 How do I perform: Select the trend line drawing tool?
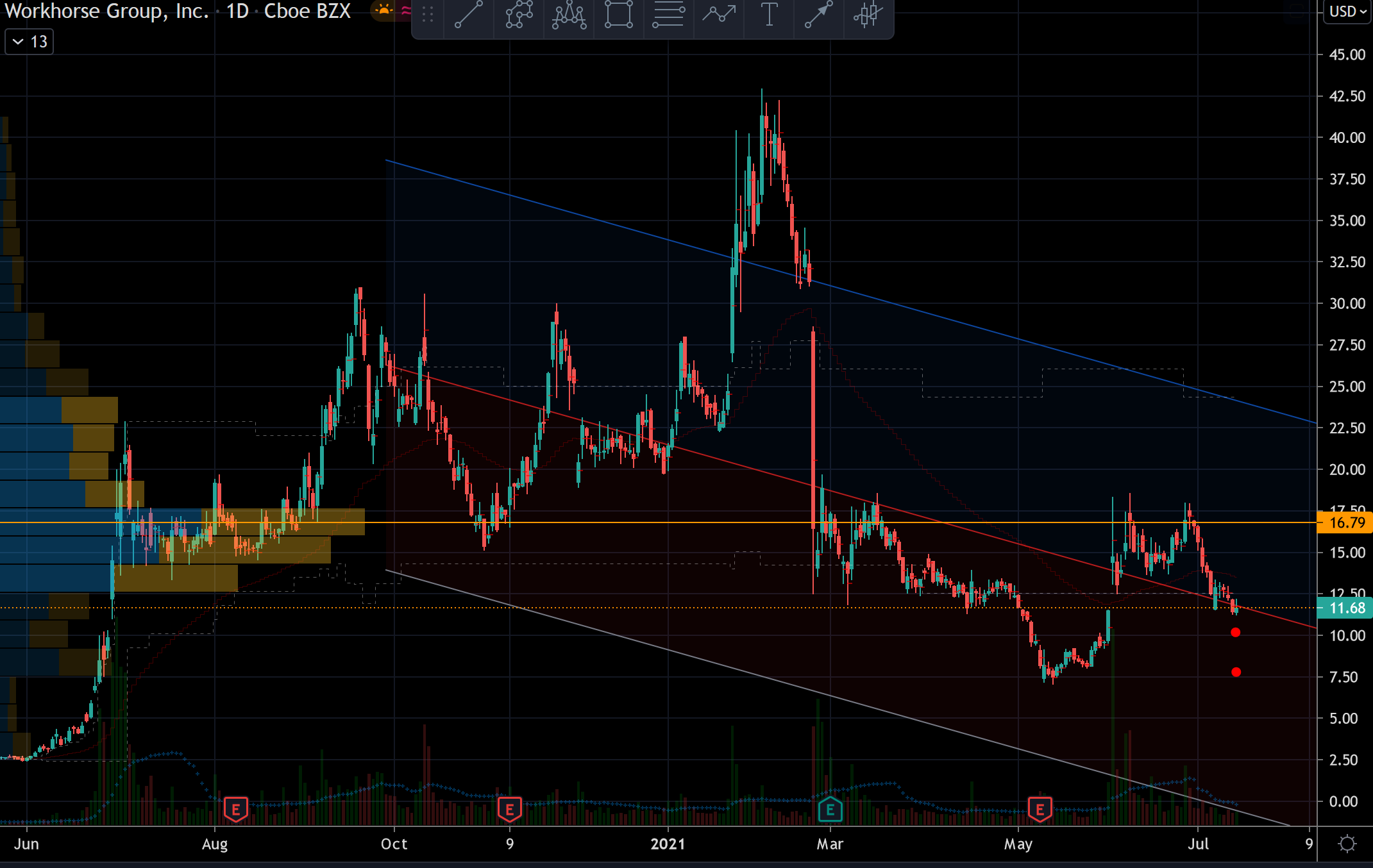[469, 14]
